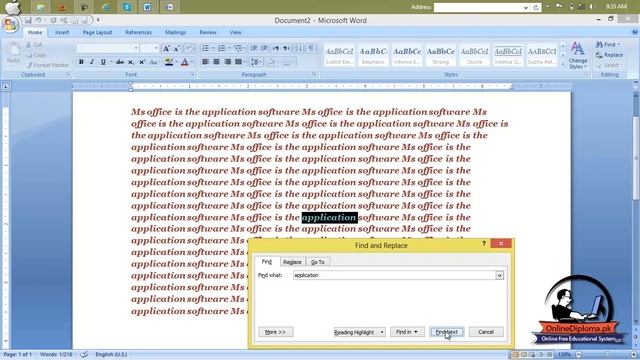Expand the Find what history dropdown
Viewport: 640px width, 360px height.
499,276
